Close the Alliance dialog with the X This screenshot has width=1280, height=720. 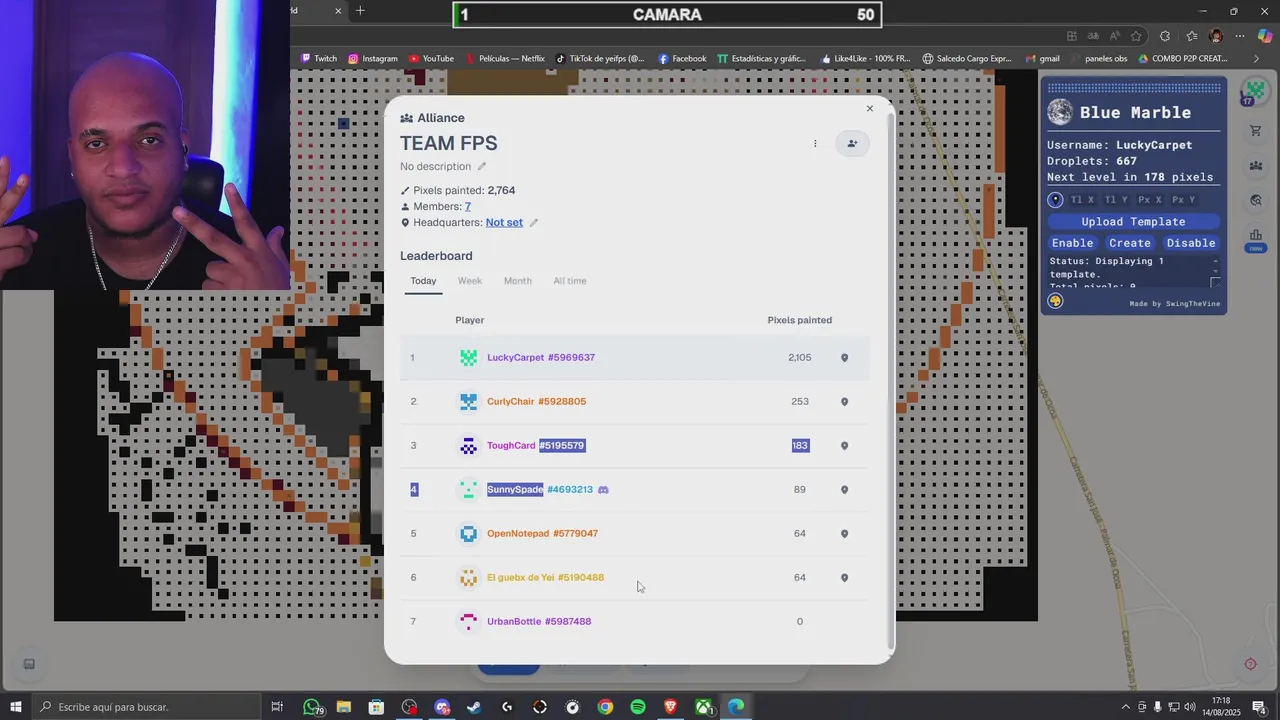coord(869,109)
